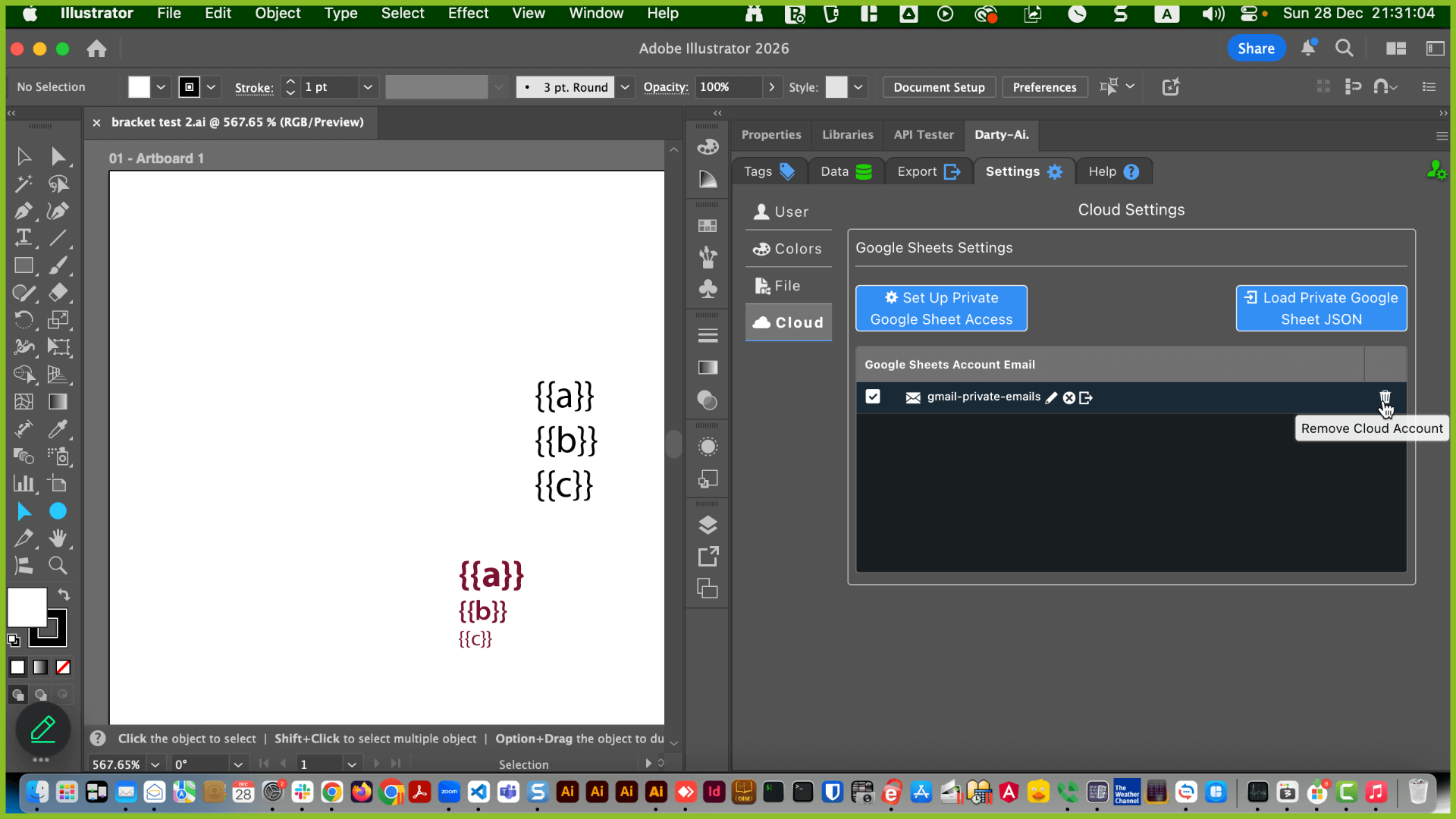Select the Magic Wand tool
This screenshot has height=819, width=1456.
[x=24, y=184]
